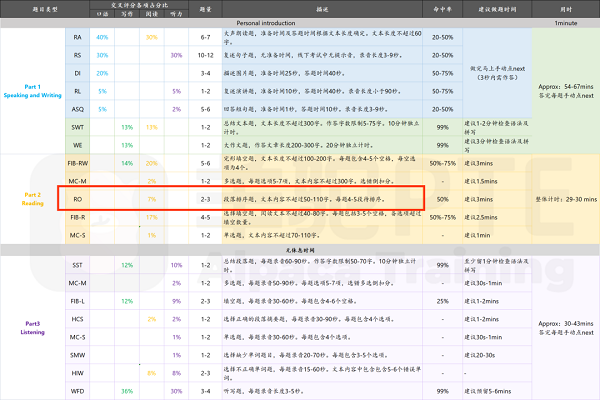Select the 'HIW' question type cell
Image resolution: width=600 pixels, height=400 pixels.
77,373
